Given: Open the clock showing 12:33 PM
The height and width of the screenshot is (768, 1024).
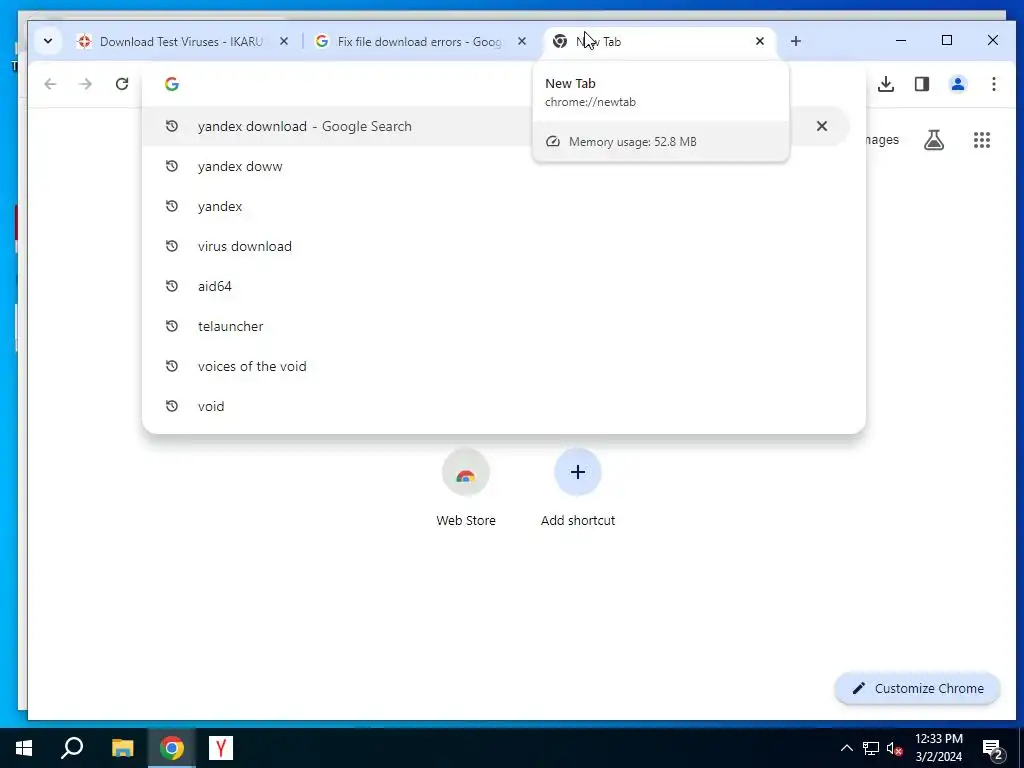Looking at the screenshot, I should (938, 748).
